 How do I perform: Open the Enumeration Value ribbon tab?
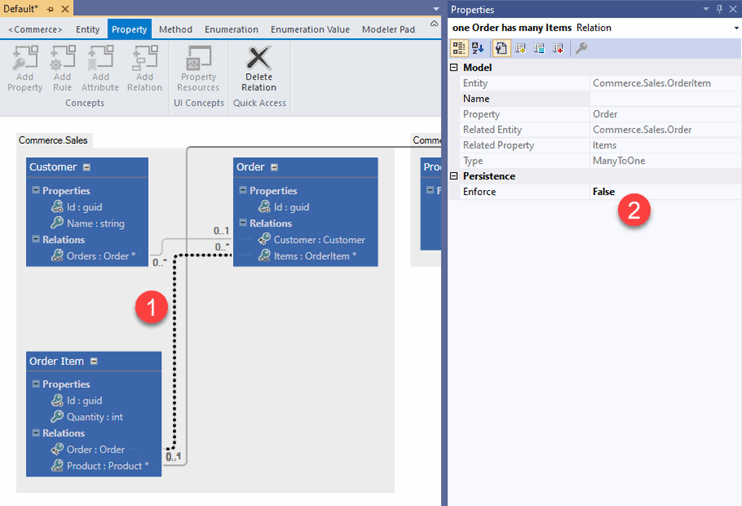[x=310, y=30]
